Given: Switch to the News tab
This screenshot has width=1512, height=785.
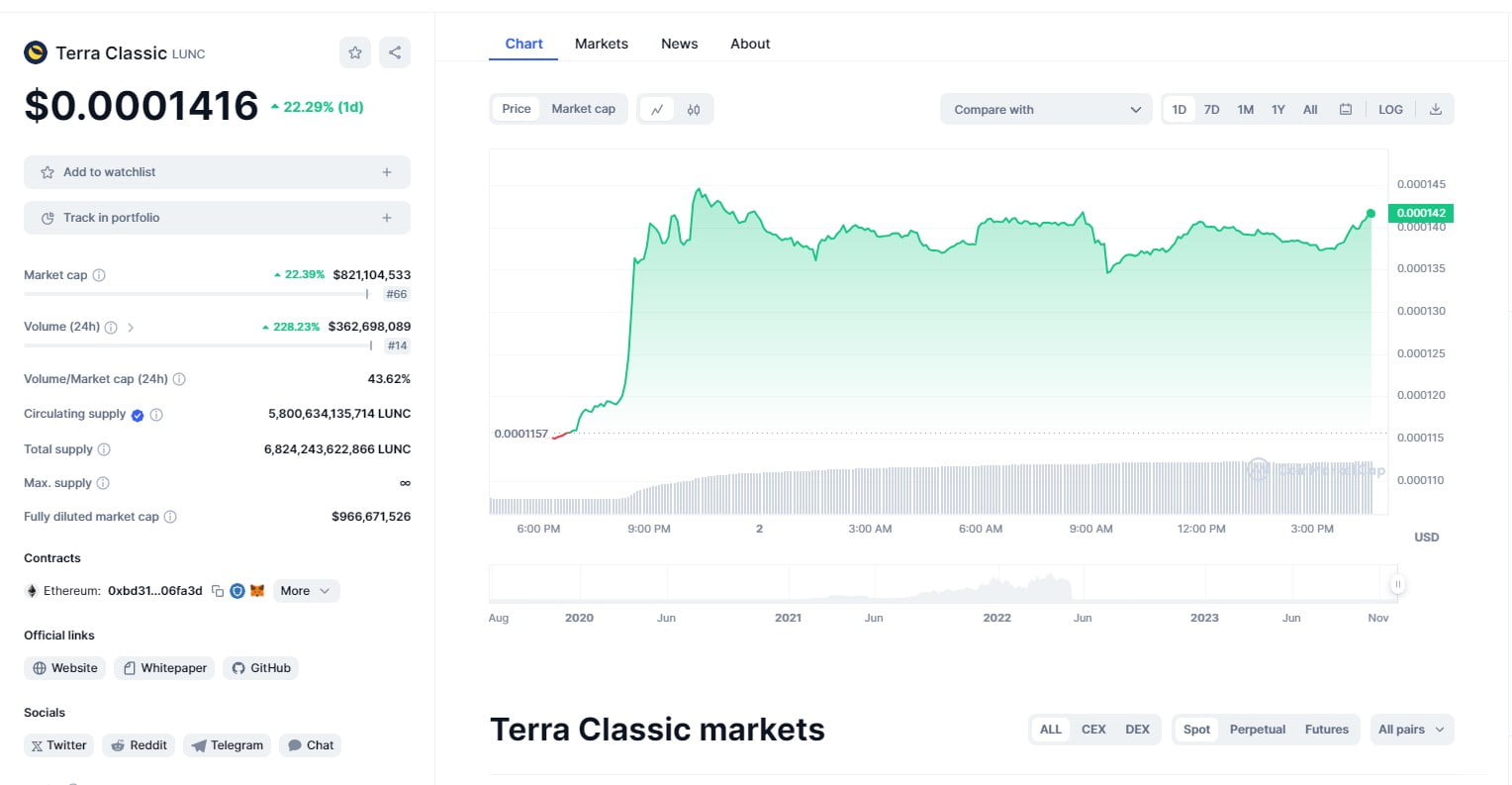Looking at the screenshot, I should point(680,44).
